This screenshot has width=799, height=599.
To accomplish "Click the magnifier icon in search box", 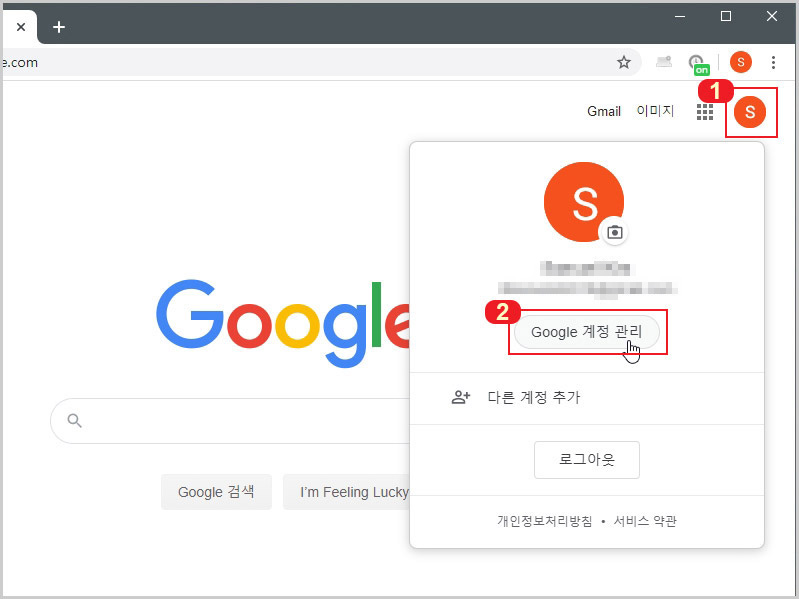I will tap(74, 421).
